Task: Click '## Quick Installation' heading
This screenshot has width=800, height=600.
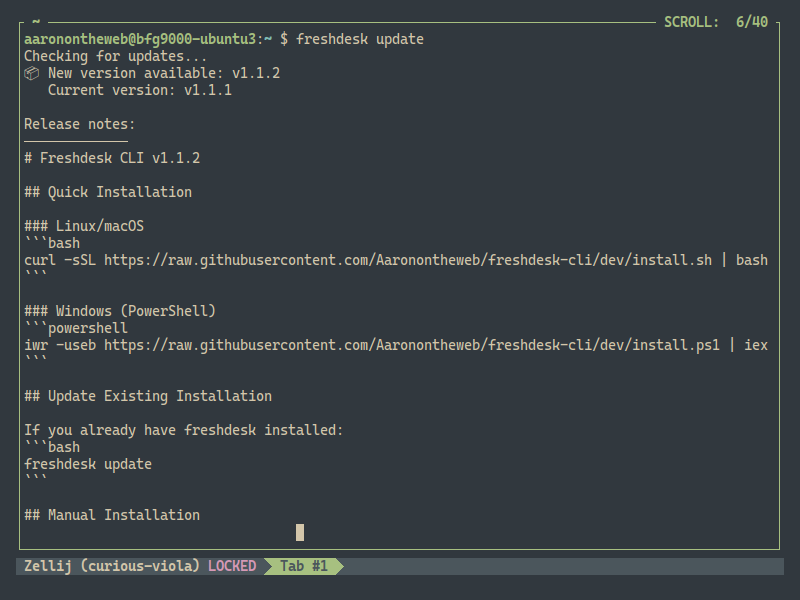Action: (x=108, y=192)
